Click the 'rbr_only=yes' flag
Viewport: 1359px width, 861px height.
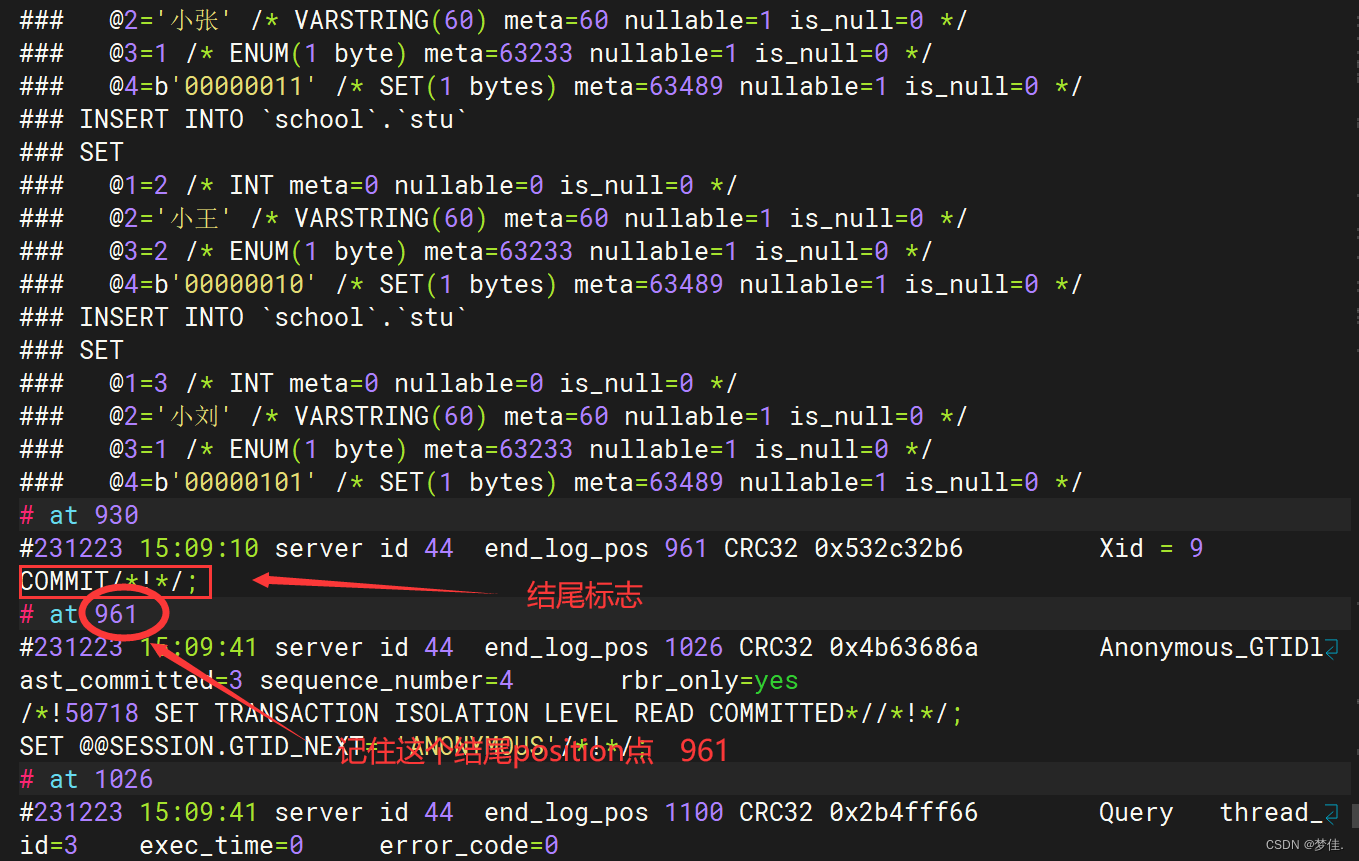(709, 681)
